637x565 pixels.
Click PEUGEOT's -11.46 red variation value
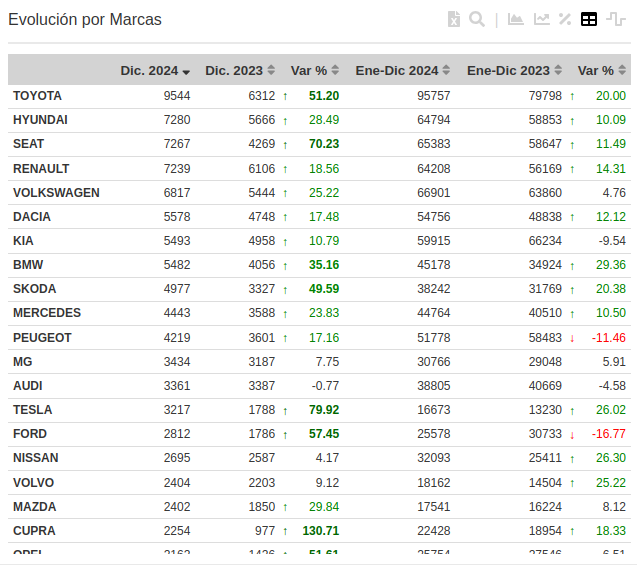[608, 338]
